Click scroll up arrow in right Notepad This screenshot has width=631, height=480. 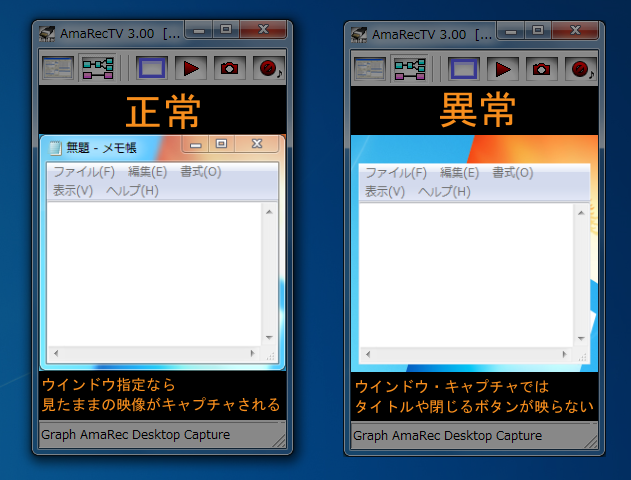pos(581,213)
